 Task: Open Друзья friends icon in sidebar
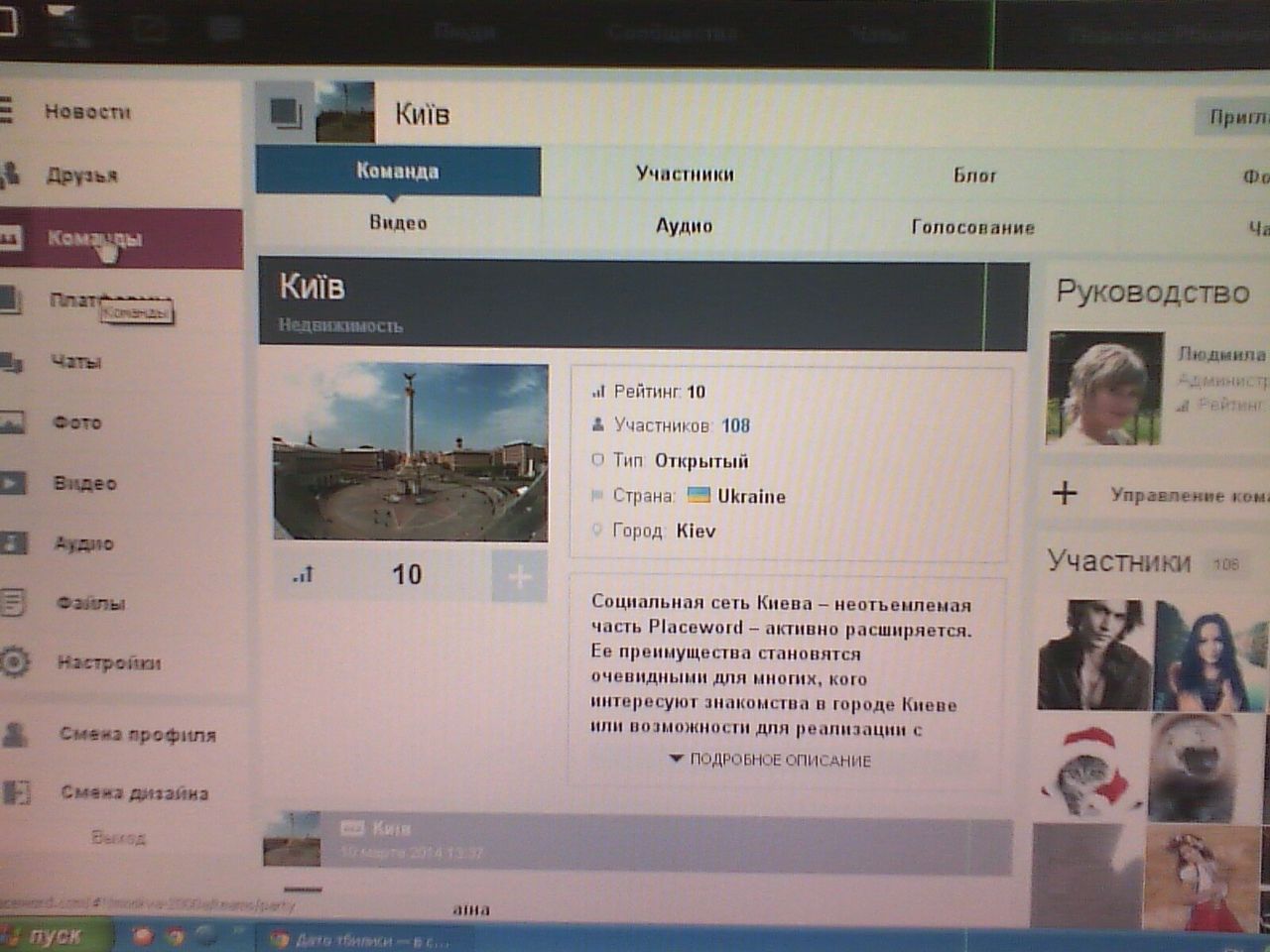tap(10, 175)
